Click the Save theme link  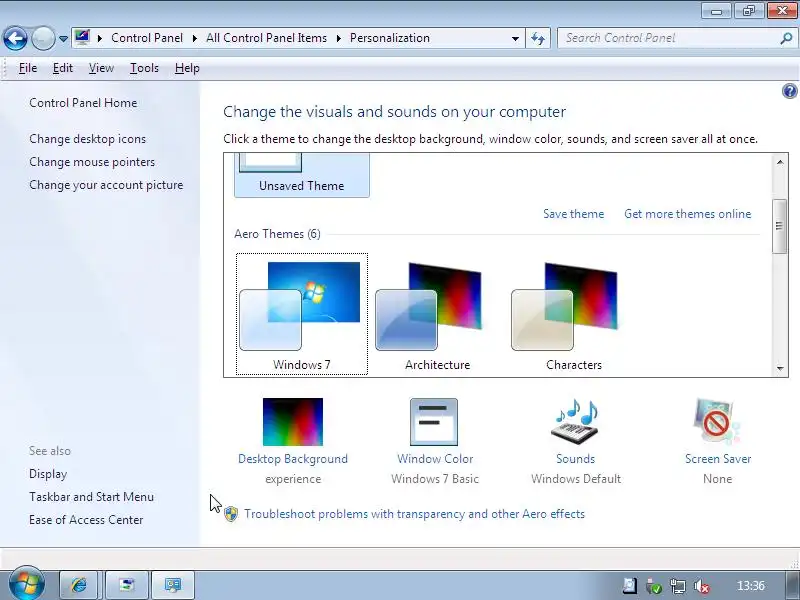(573, 214)
